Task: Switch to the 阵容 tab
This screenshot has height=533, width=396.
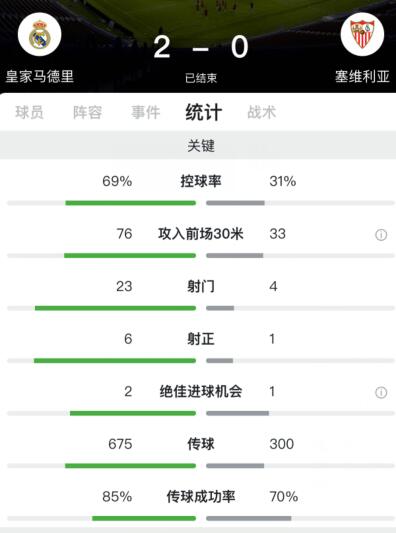Action: point(87,112)
